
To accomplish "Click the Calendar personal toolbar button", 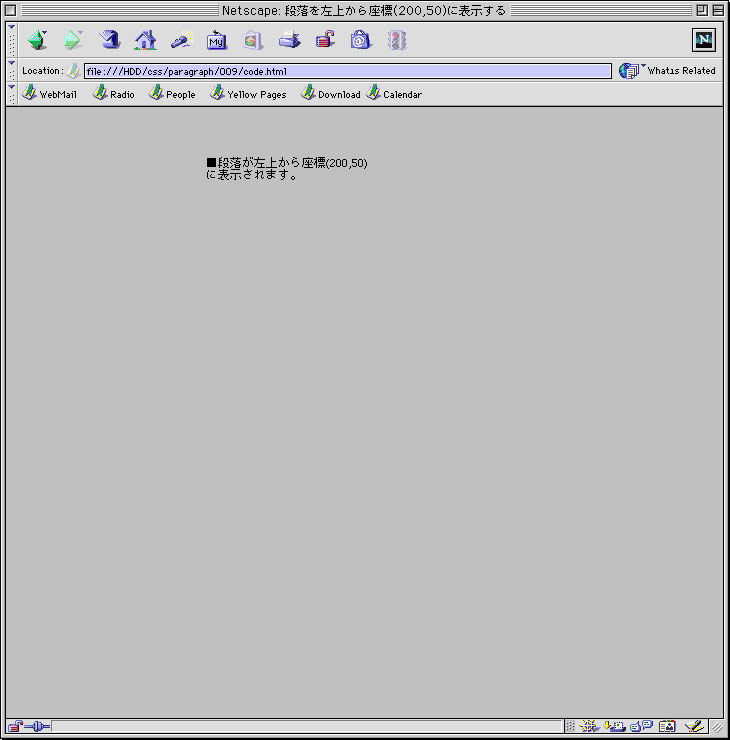I will click(x=394, y=94).
